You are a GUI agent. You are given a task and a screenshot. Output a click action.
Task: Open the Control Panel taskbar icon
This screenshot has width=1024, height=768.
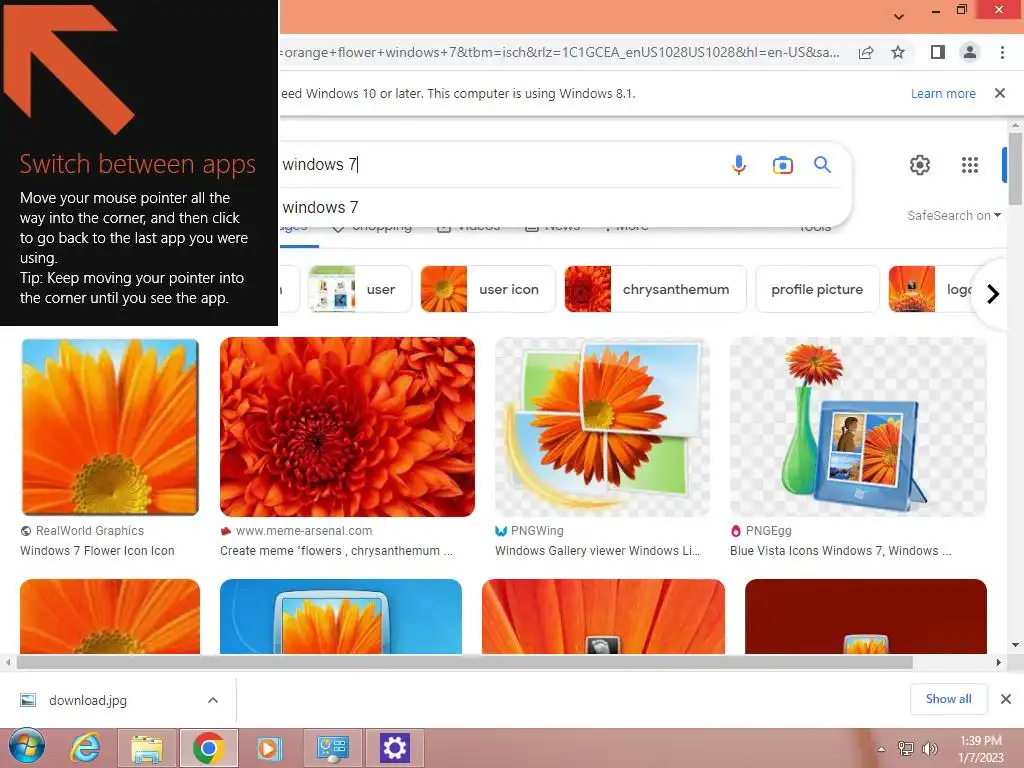point(332,748)
